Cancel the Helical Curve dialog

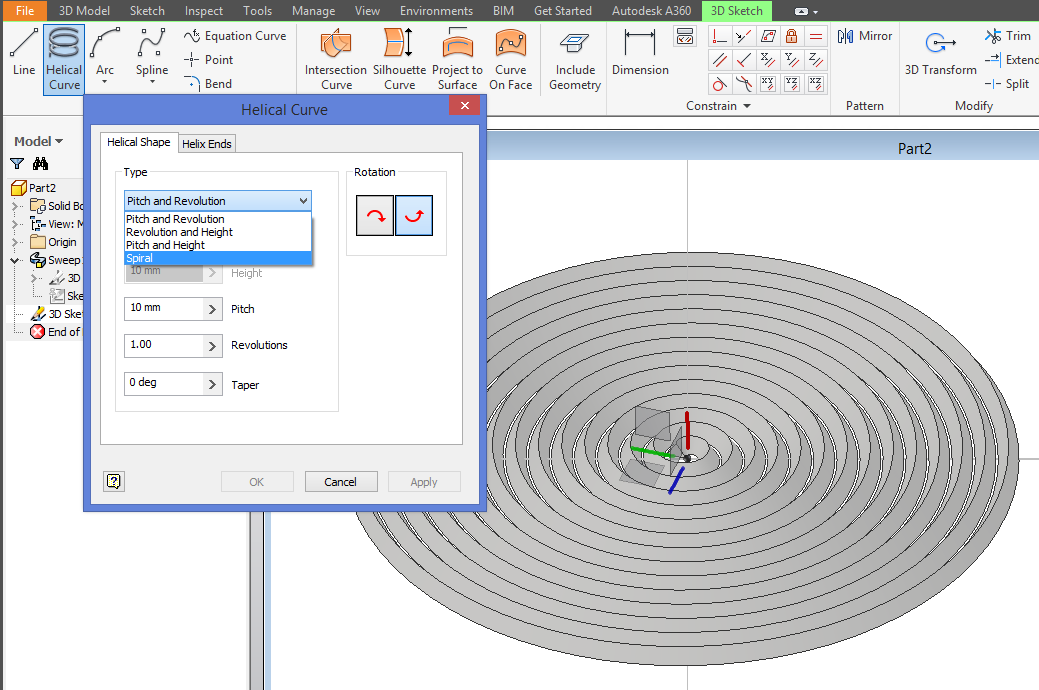[x=341, y=481]
